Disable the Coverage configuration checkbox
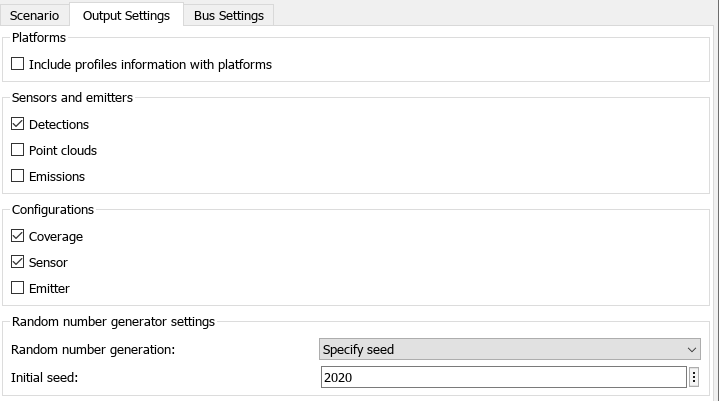The height and width of the screenshot is (401, 719). 18,236
